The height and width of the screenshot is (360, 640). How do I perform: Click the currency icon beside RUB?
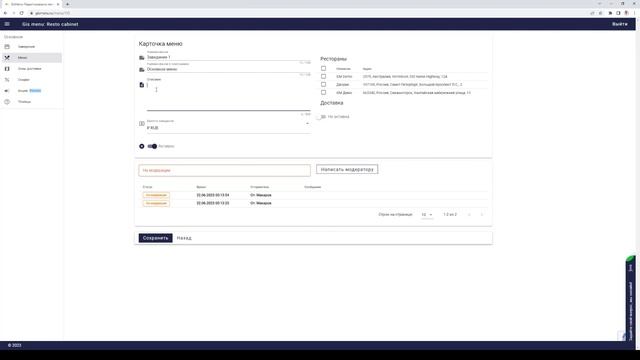pyautogui.click(x=142, y=124)
